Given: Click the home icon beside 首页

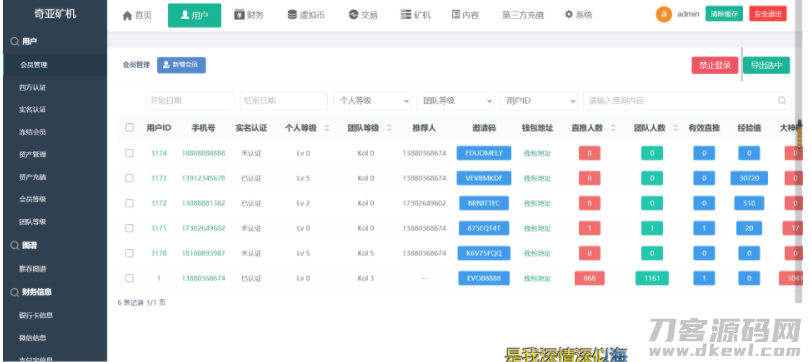Looking at the screenshot, I should [x=127, y=16].
